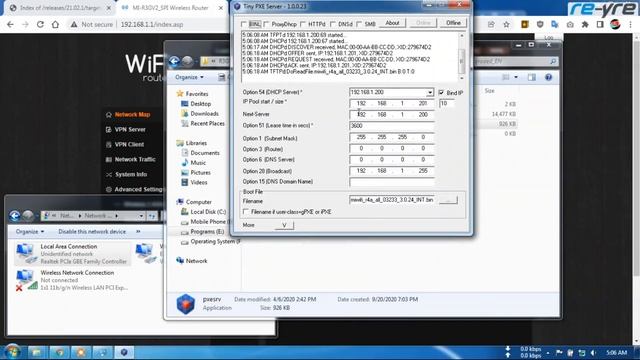Click Chrome's home icon
The height and width of the screenshot is (360, 640).
[55, 24]
